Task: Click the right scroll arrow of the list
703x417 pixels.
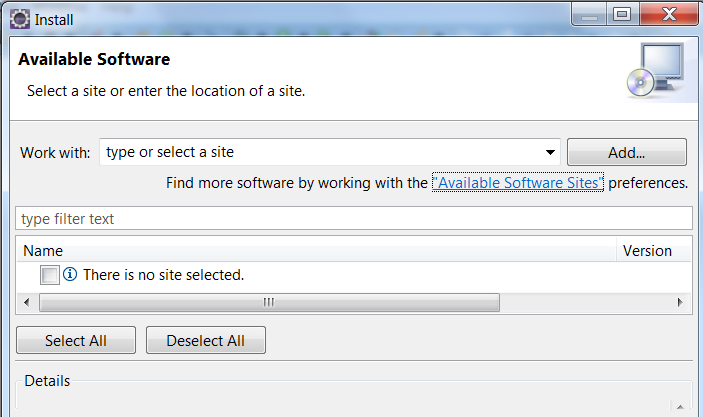Action: (680, 302)
